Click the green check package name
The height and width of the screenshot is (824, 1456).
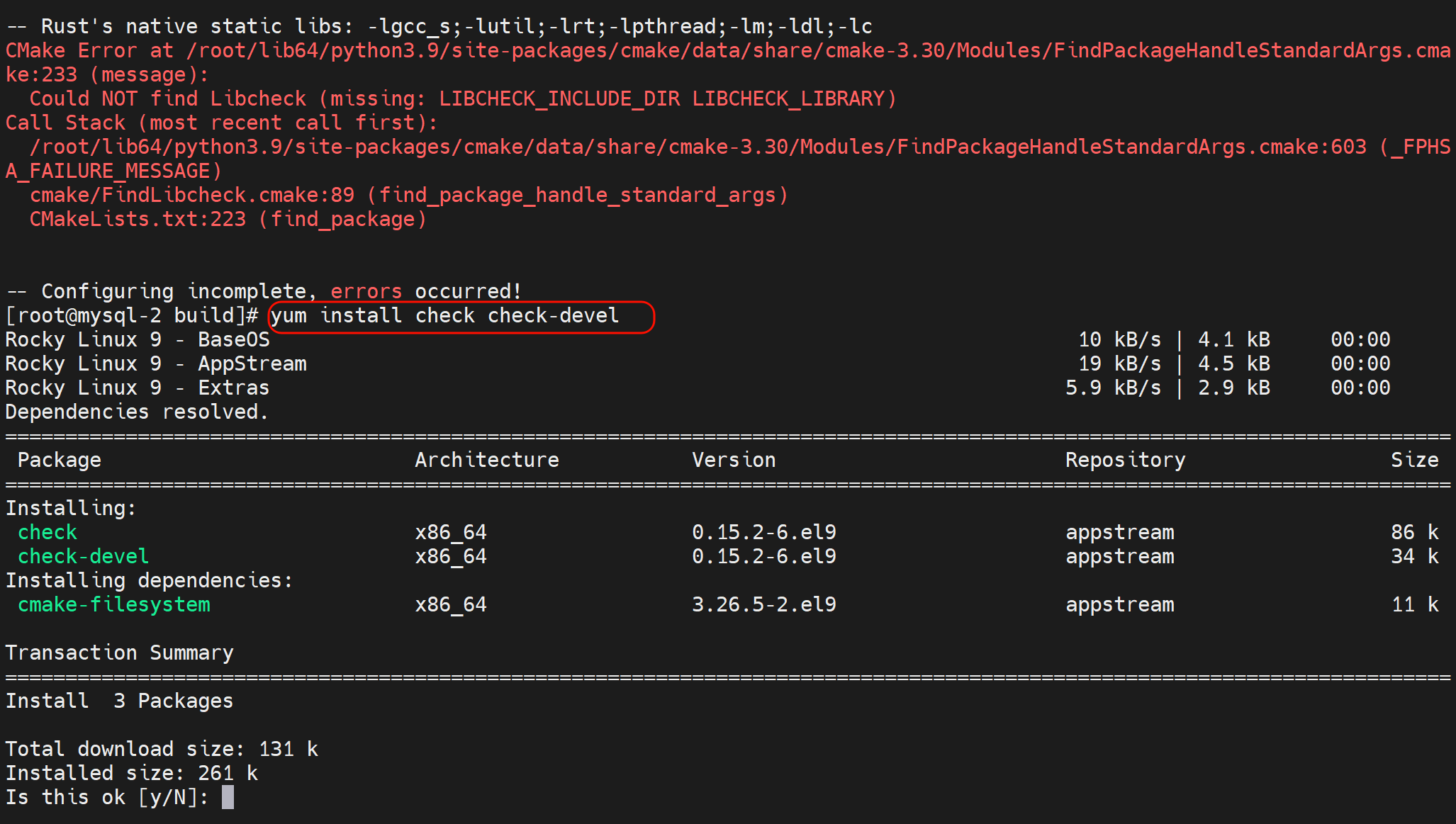47,532
